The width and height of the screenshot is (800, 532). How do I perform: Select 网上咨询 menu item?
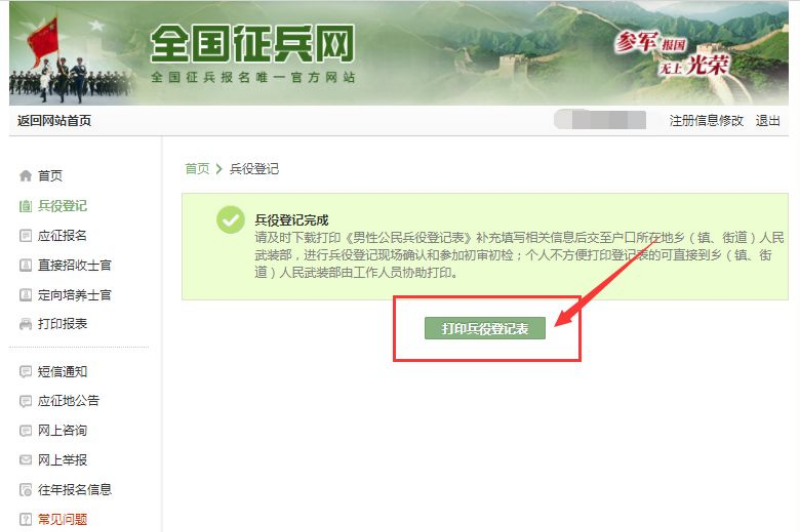62,430
